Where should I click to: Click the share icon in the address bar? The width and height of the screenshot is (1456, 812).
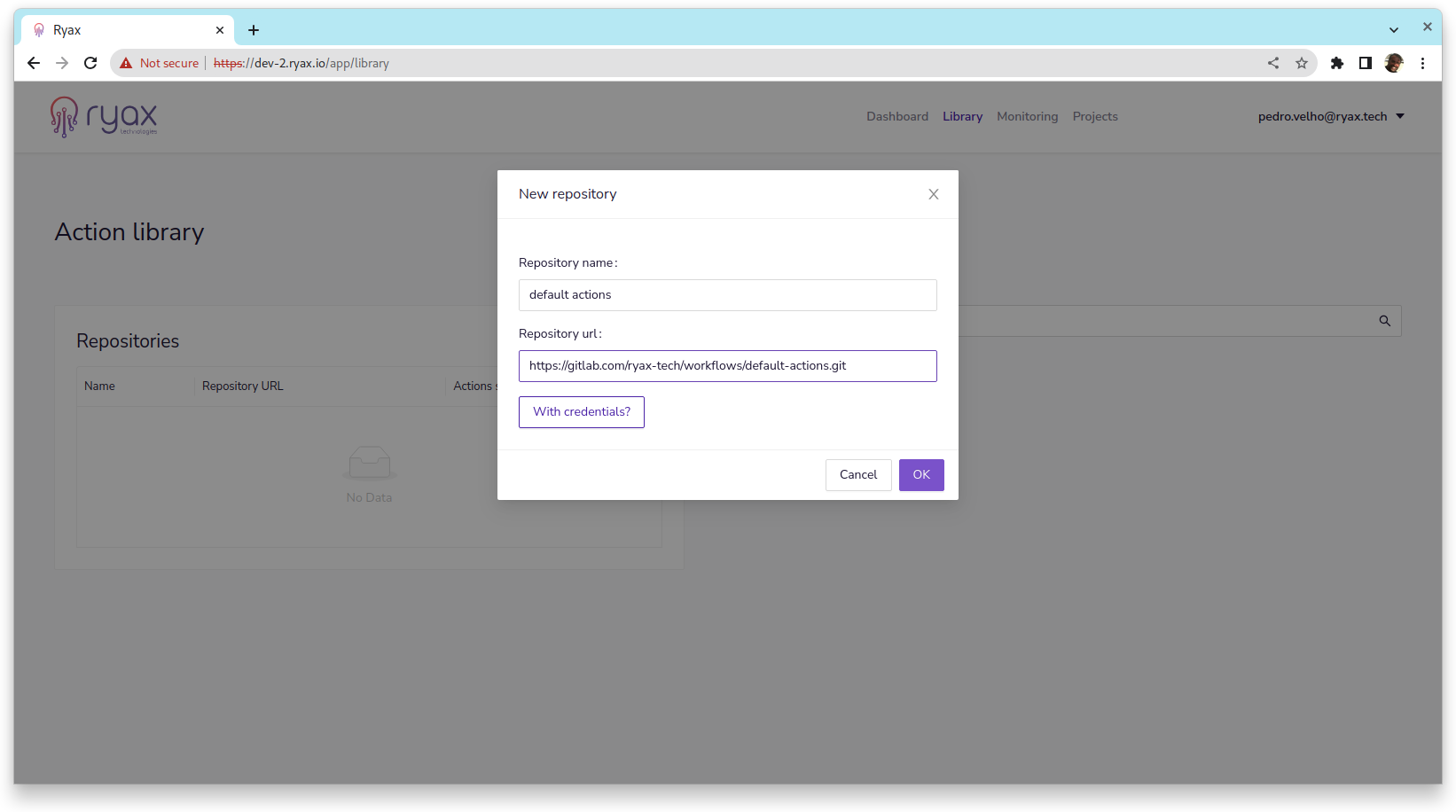(1272, 63)
